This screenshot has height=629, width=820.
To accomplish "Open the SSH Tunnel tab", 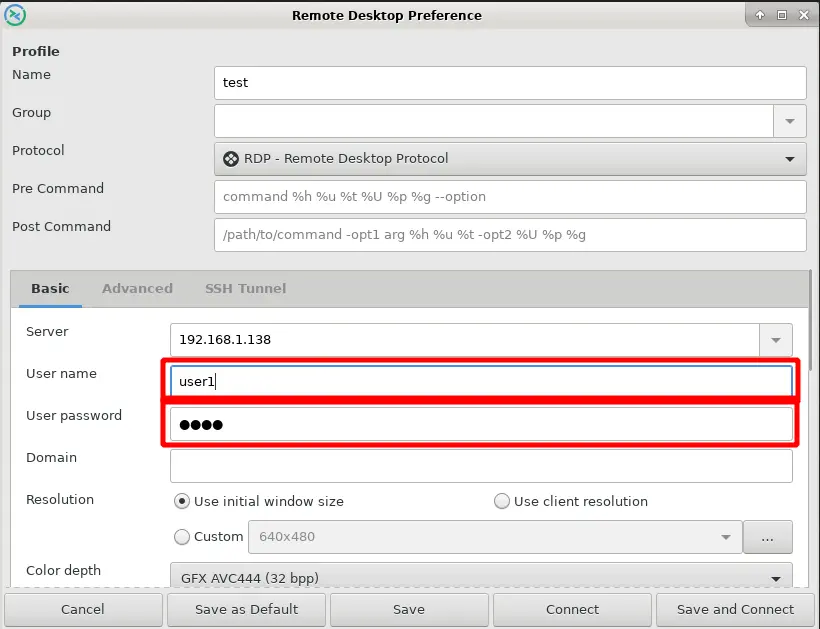I will tap(245, 288).
